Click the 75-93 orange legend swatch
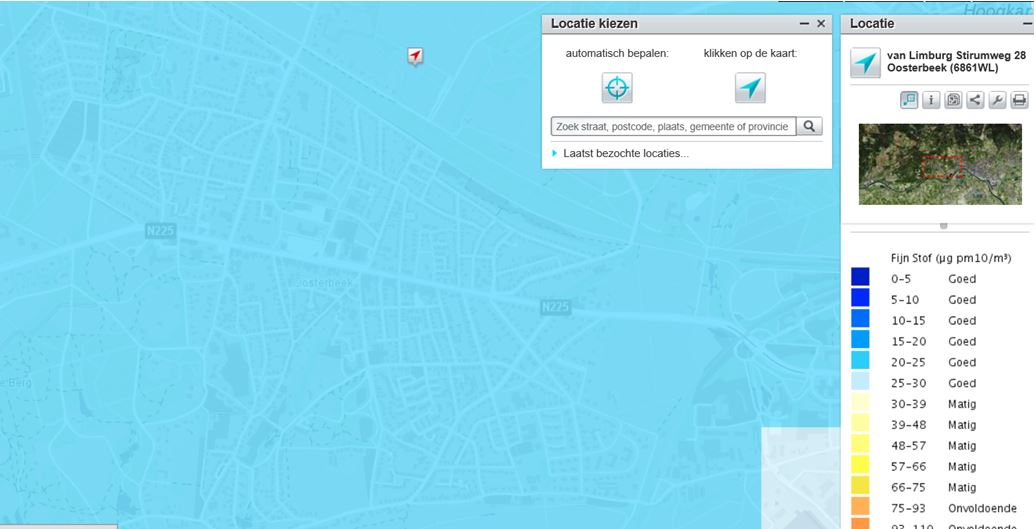 coord(860,507)
